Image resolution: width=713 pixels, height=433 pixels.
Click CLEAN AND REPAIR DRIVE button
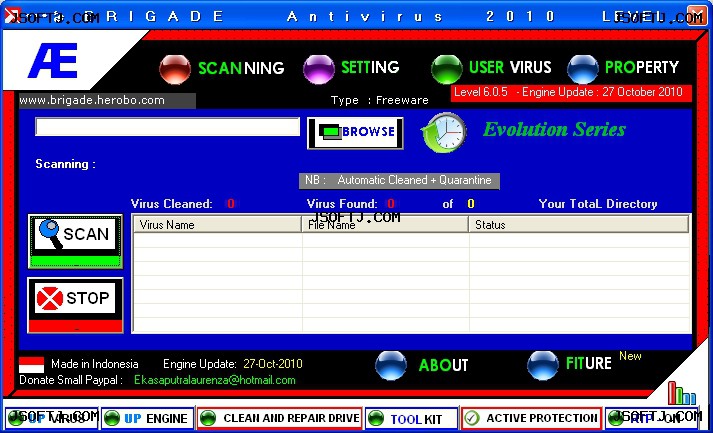click(280, 418)
